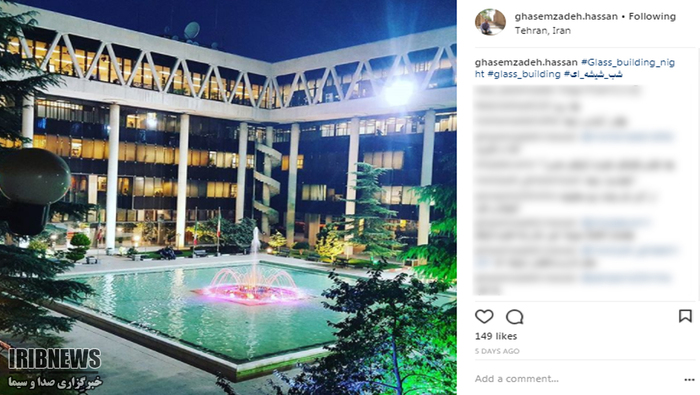
Task: Open comments via speech bubble icon
Action: pyautogui.click(x=514, y=316)
